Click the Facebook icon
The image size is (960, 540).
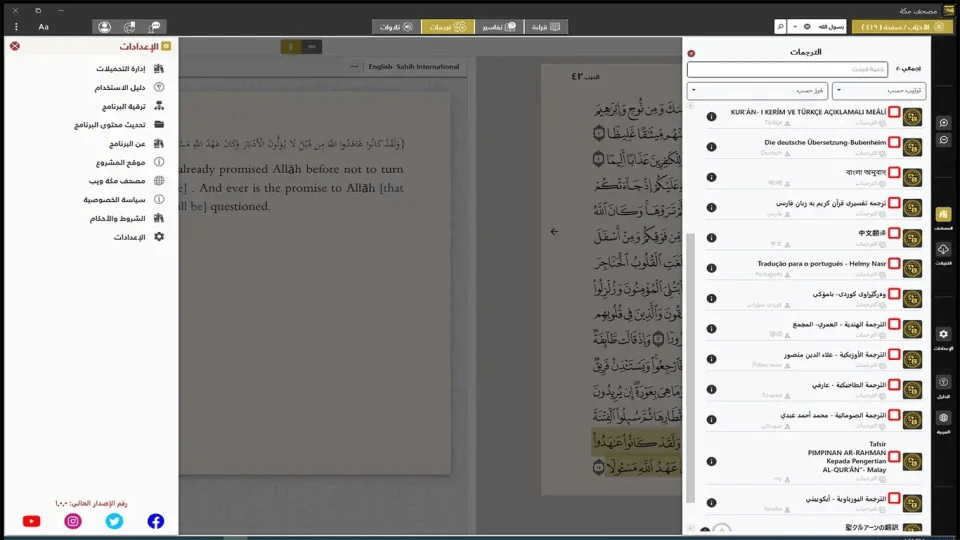coord(156,521)
